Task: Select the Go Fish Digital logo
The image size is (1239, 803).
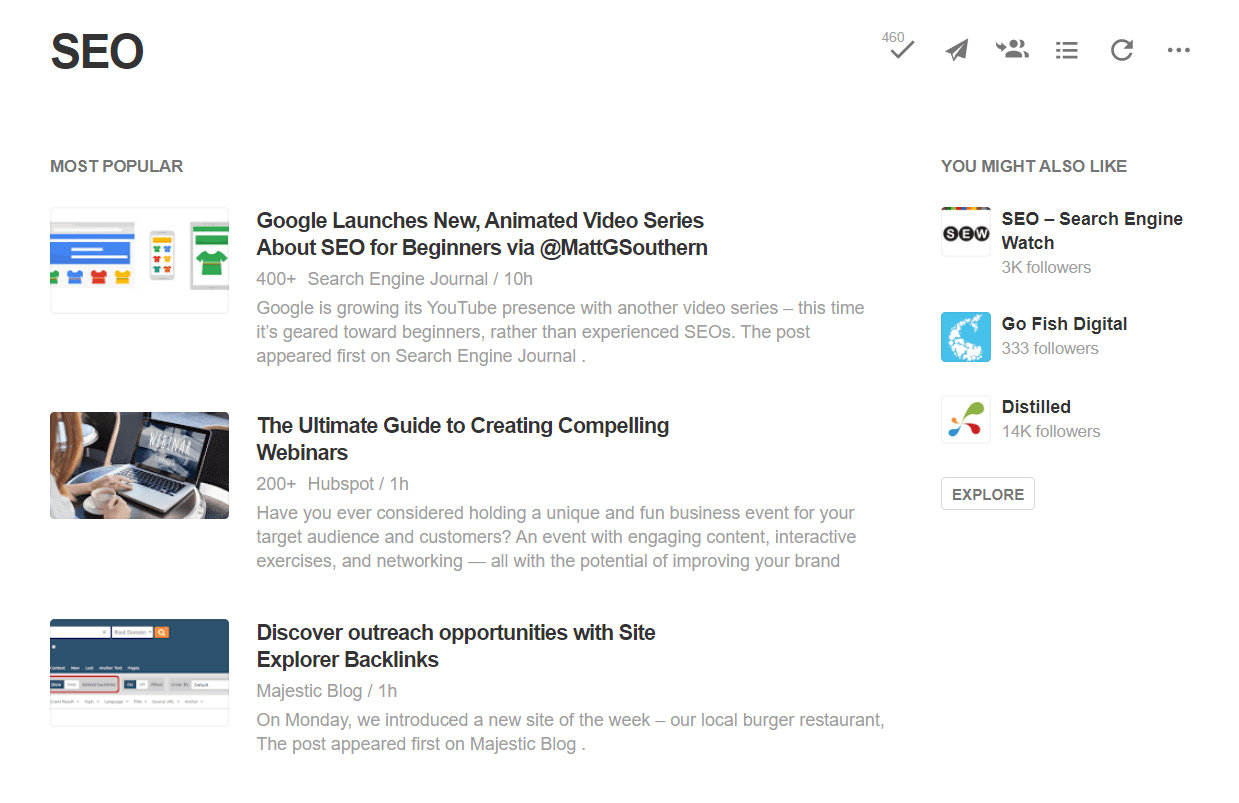Action: [x=965, y=336]
